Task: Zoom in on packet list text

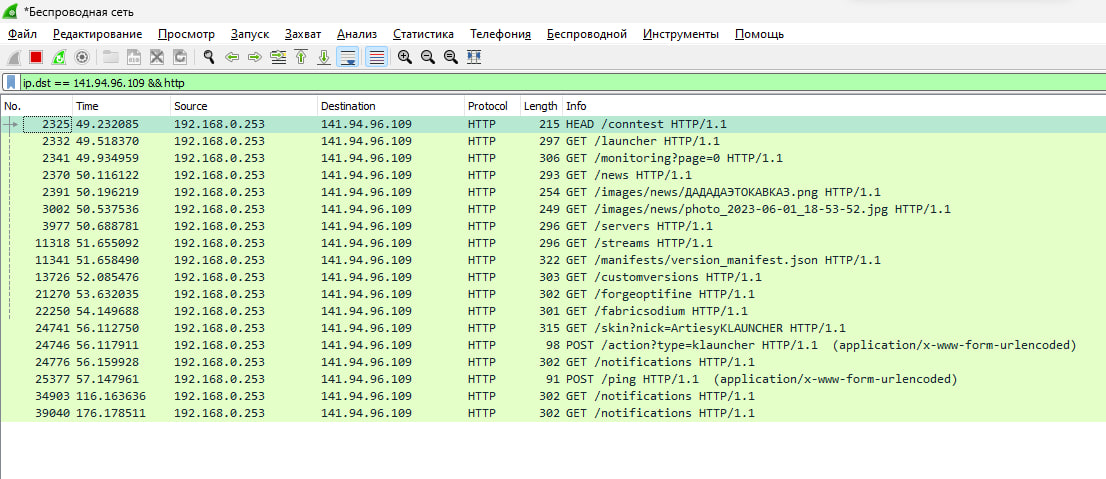Action: 405,57
